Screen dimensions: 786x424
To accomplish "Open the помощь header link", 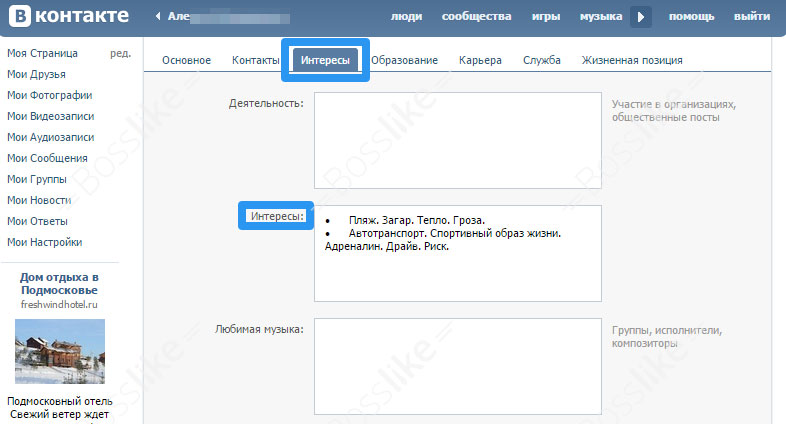I will click(x=691, y=17).
